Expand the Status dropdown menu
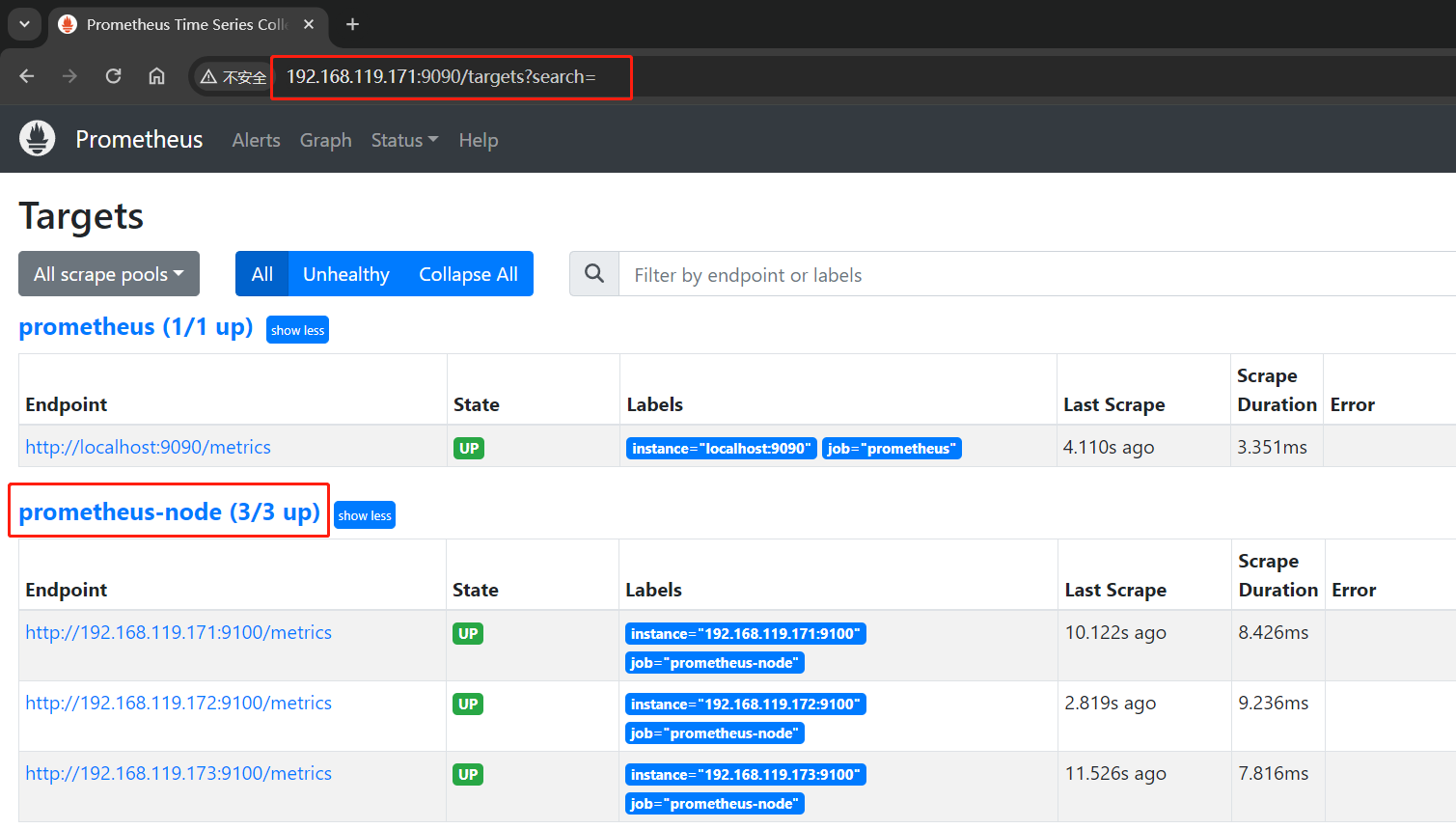 pyautogui.click(x=404, y=140)
